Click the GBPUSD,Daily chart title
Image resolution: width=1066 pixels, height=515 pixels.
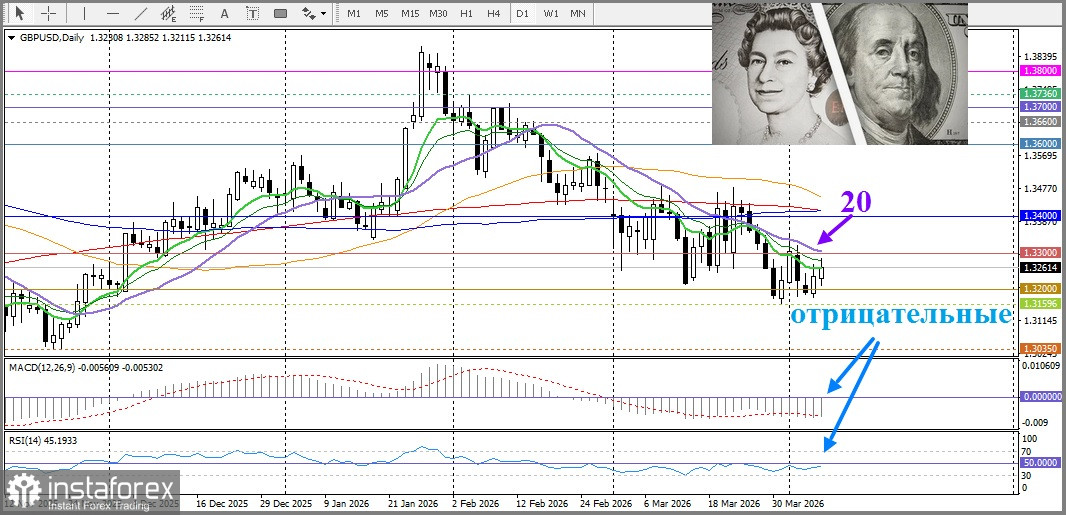[50, 38]
